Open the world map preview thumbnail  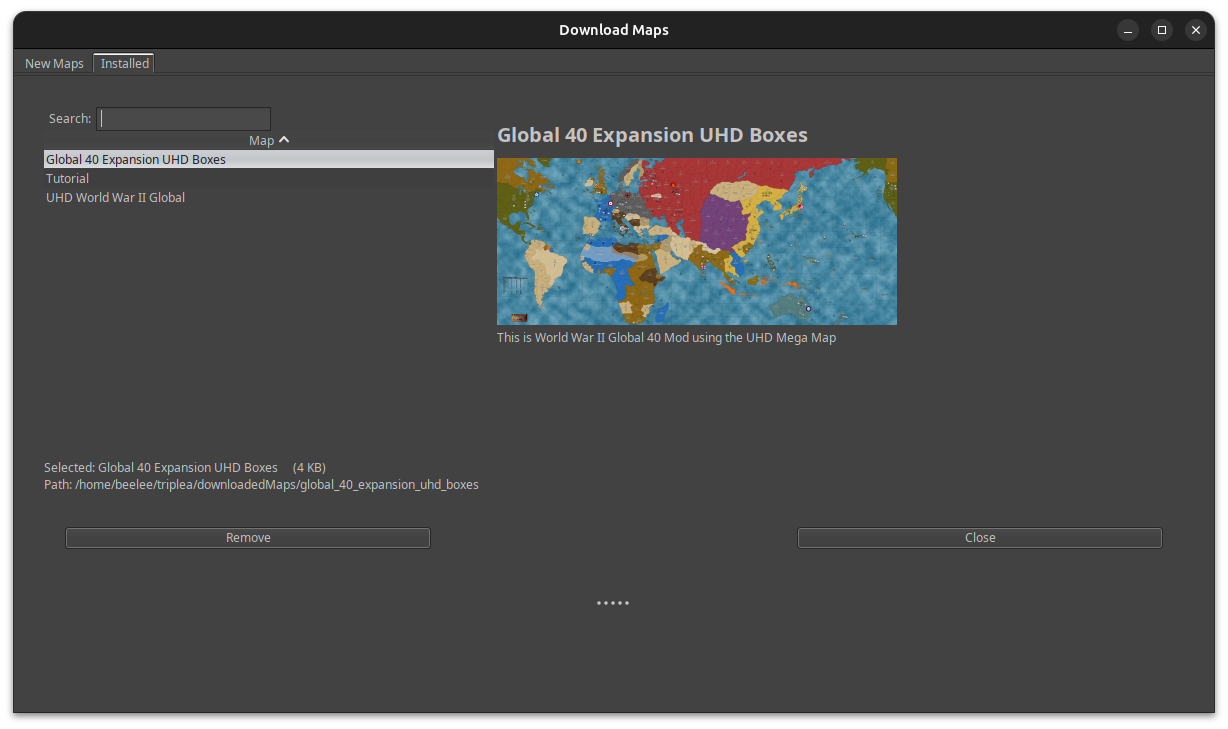(x=697, y=240)
